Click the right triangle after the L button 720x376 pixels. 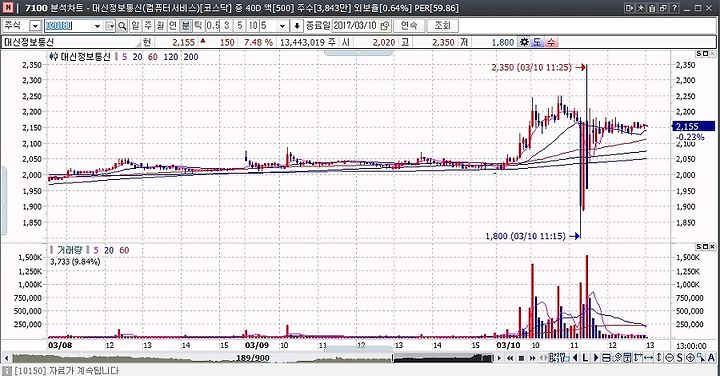596,358
